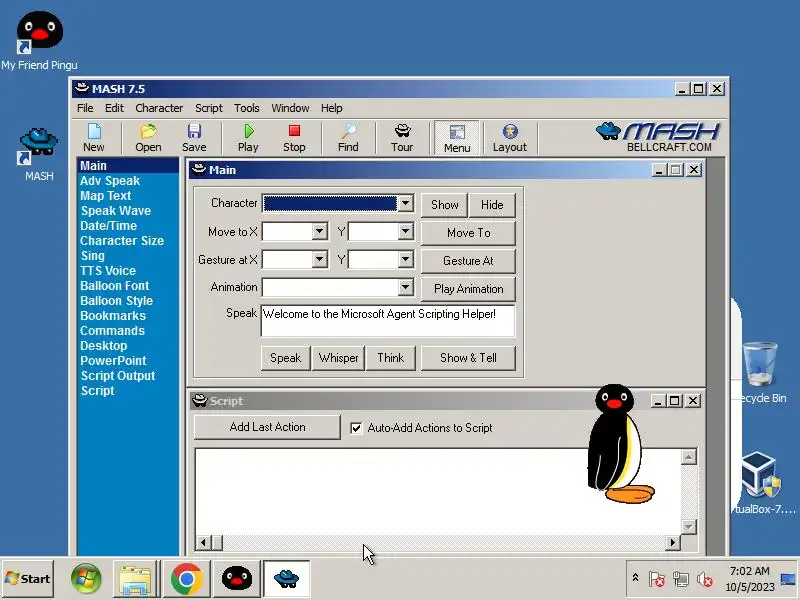800x600 pixels.
Task: Open the Windows Start menu
Action: click(x=28, y=579)
